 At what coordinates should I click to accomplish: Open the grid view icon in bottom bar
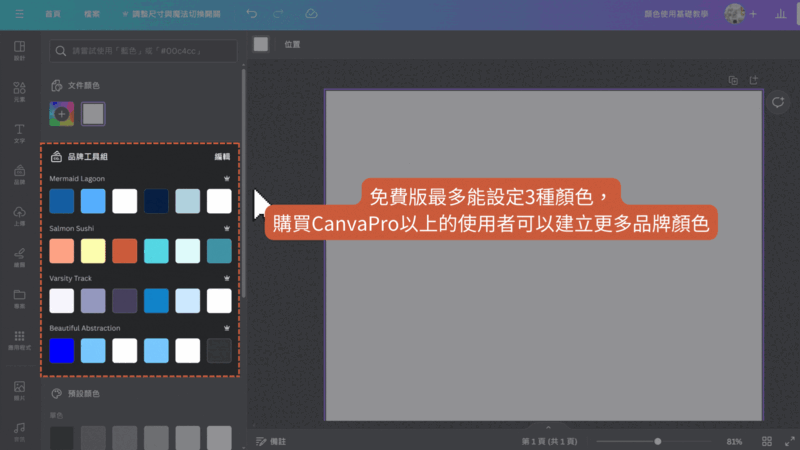click(766, 441)
